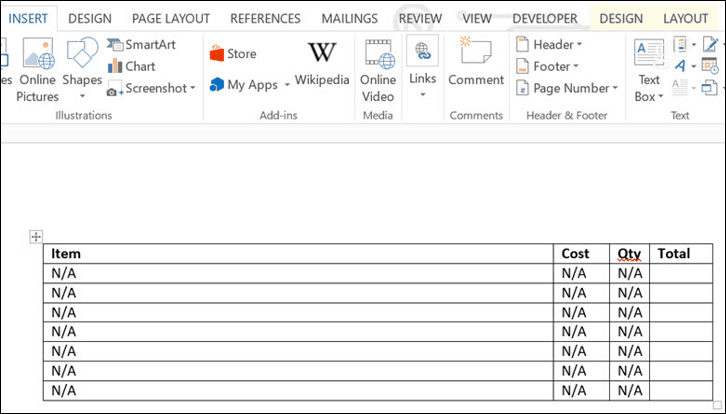Screen dimensions: 726x414
Task: Expand the WordArt dropdown arrow
Action: pos(694,66)
